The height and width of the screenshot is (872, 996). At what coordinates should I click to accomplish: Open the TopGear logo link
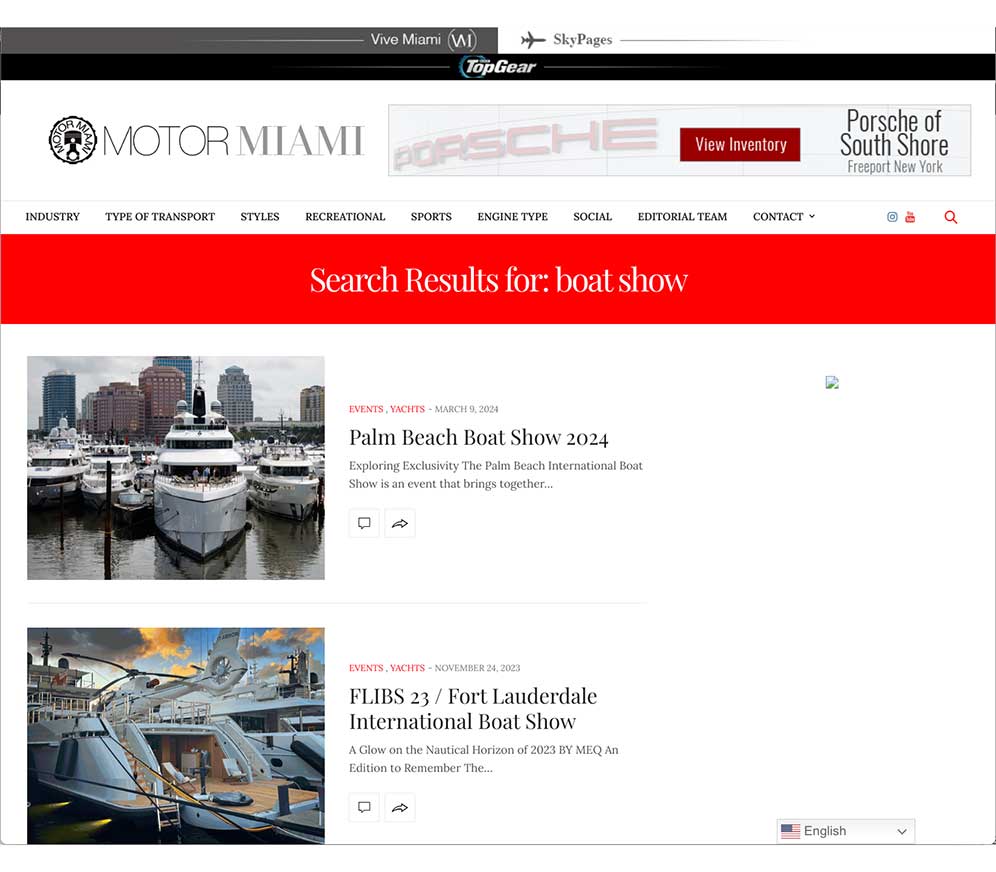click(498, 67)
